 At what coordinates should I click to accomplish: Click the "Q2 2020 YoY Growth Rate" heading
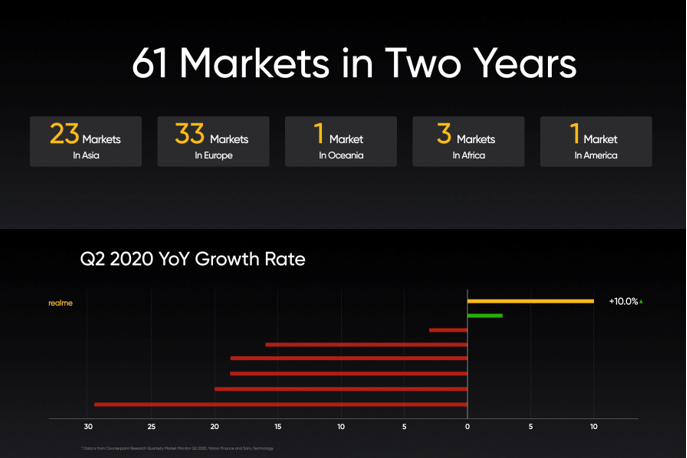(x=192, y=259)
